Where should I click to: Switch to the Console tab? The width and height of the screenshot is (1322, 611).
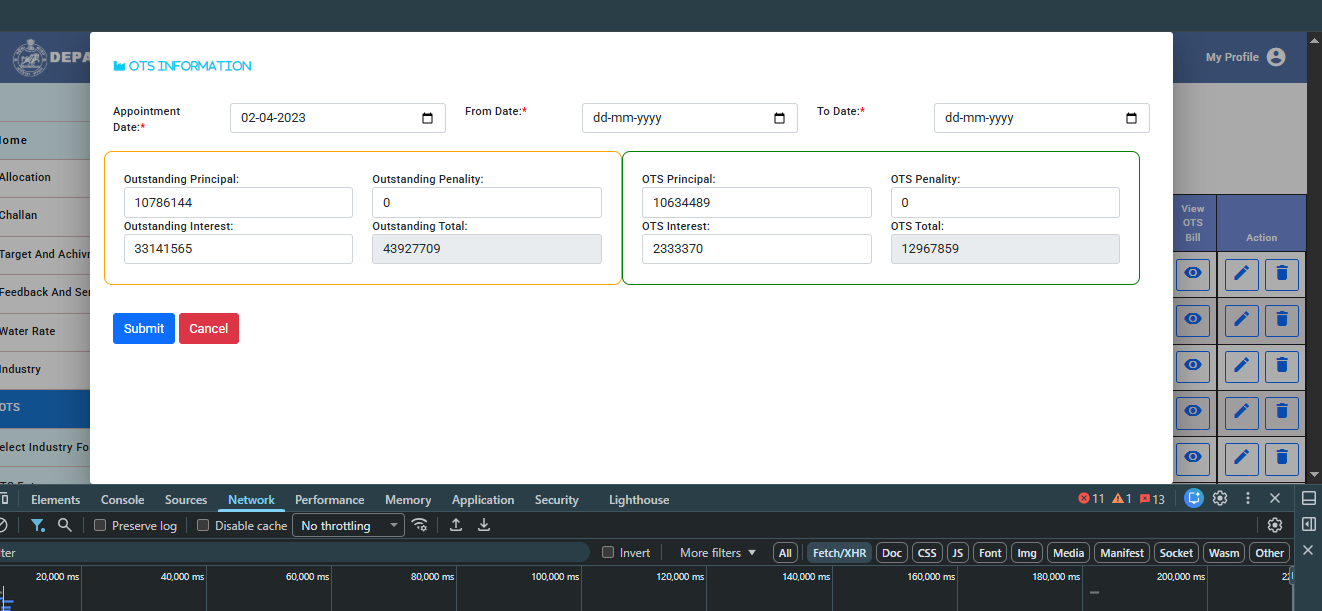[x=123, y=500]
